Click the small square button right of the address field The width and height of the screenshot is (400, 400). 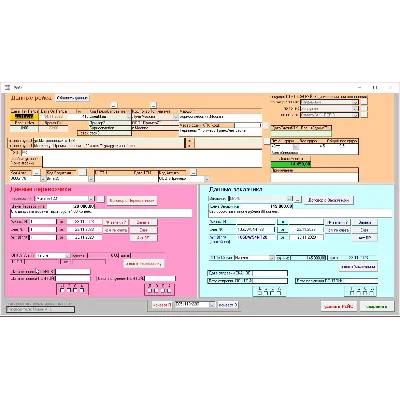[266, 126]
